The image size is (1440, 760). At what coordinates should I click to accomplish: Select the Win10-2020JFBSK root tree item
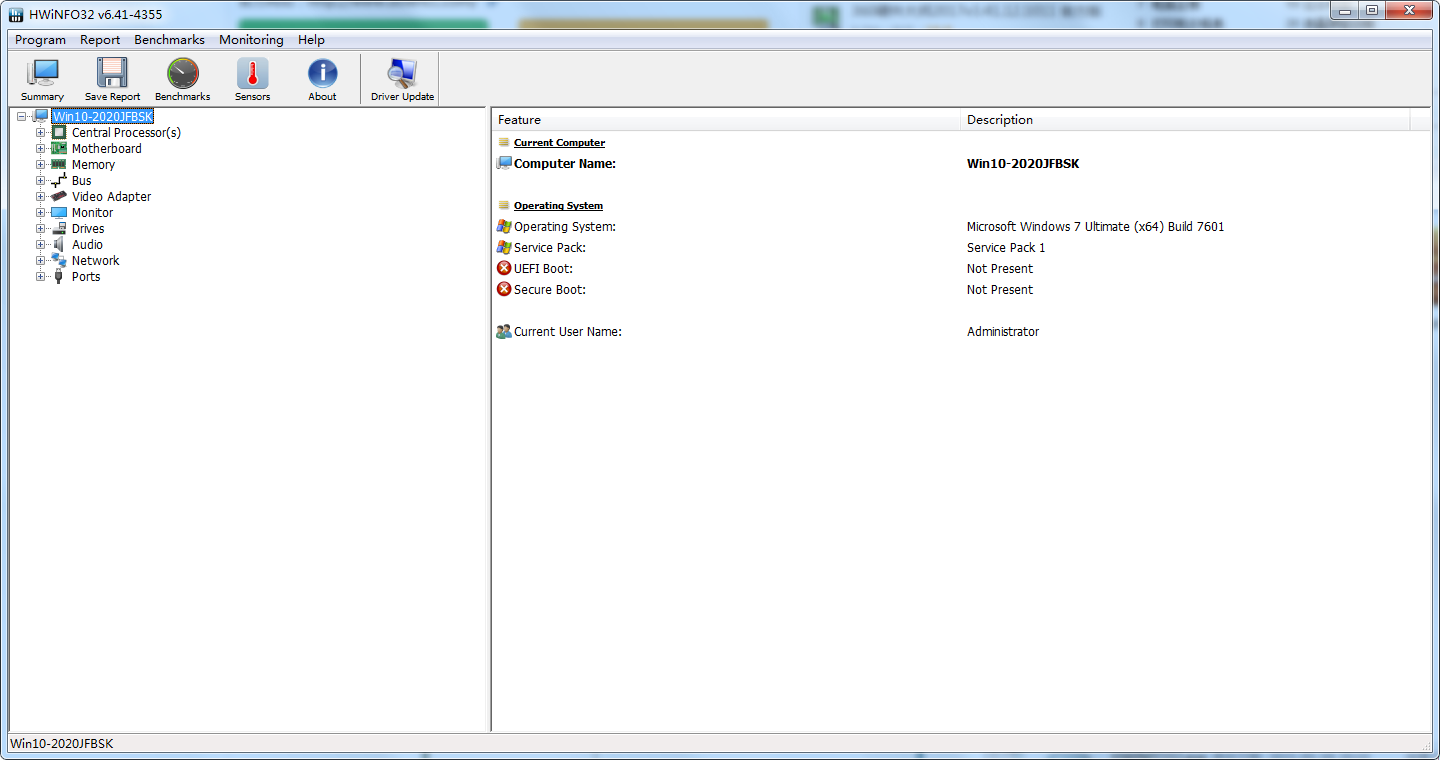[102, 116]
